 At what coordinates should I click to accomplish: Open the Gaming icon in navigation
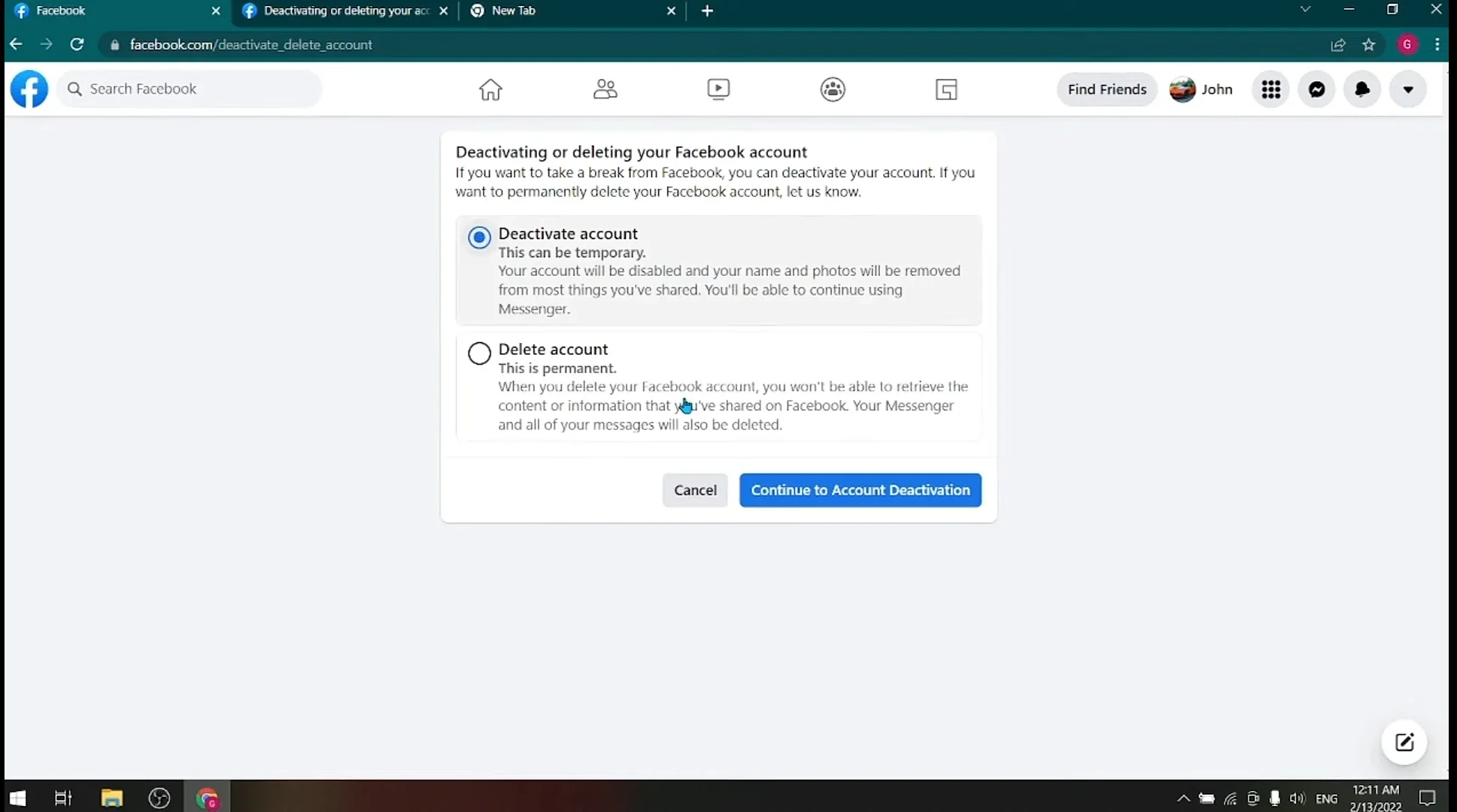point(946,89)
